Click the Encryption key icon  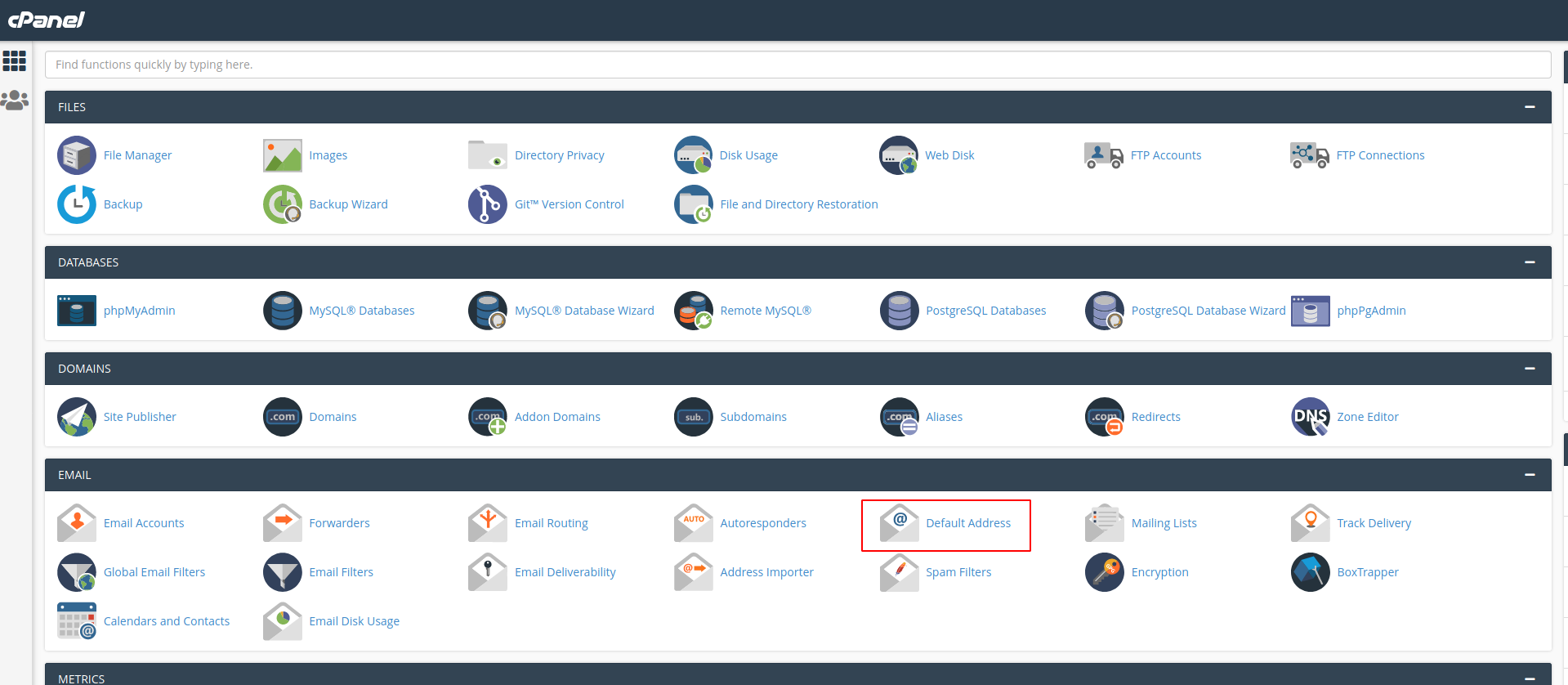pos(1105,572)
